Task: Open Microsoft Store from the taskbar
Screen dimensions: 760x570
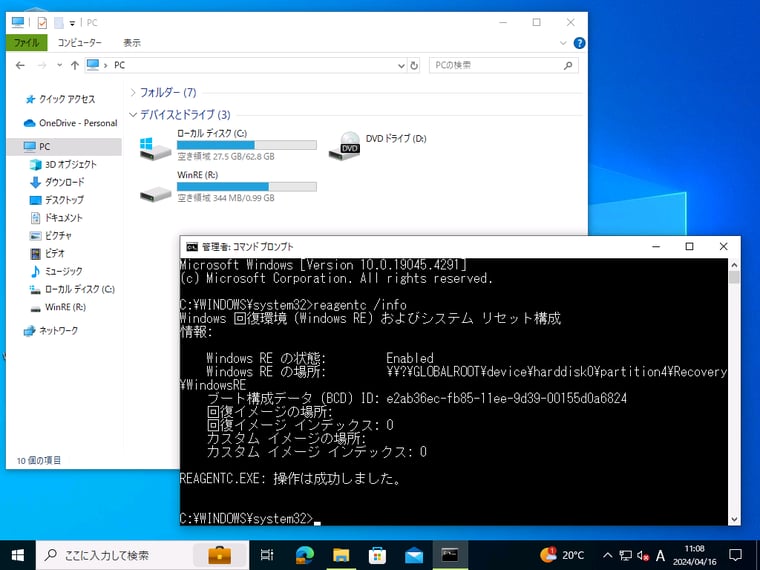Action: (377, 555)
